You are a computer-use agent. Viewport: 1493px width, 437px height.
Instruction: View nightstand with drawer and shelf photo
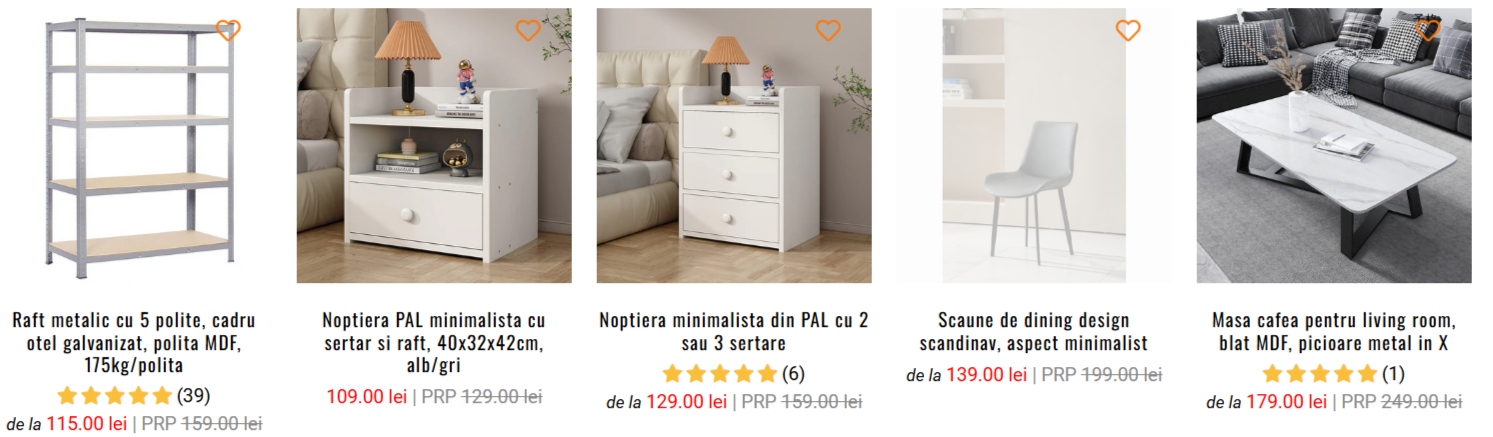(x=434, y=146)
